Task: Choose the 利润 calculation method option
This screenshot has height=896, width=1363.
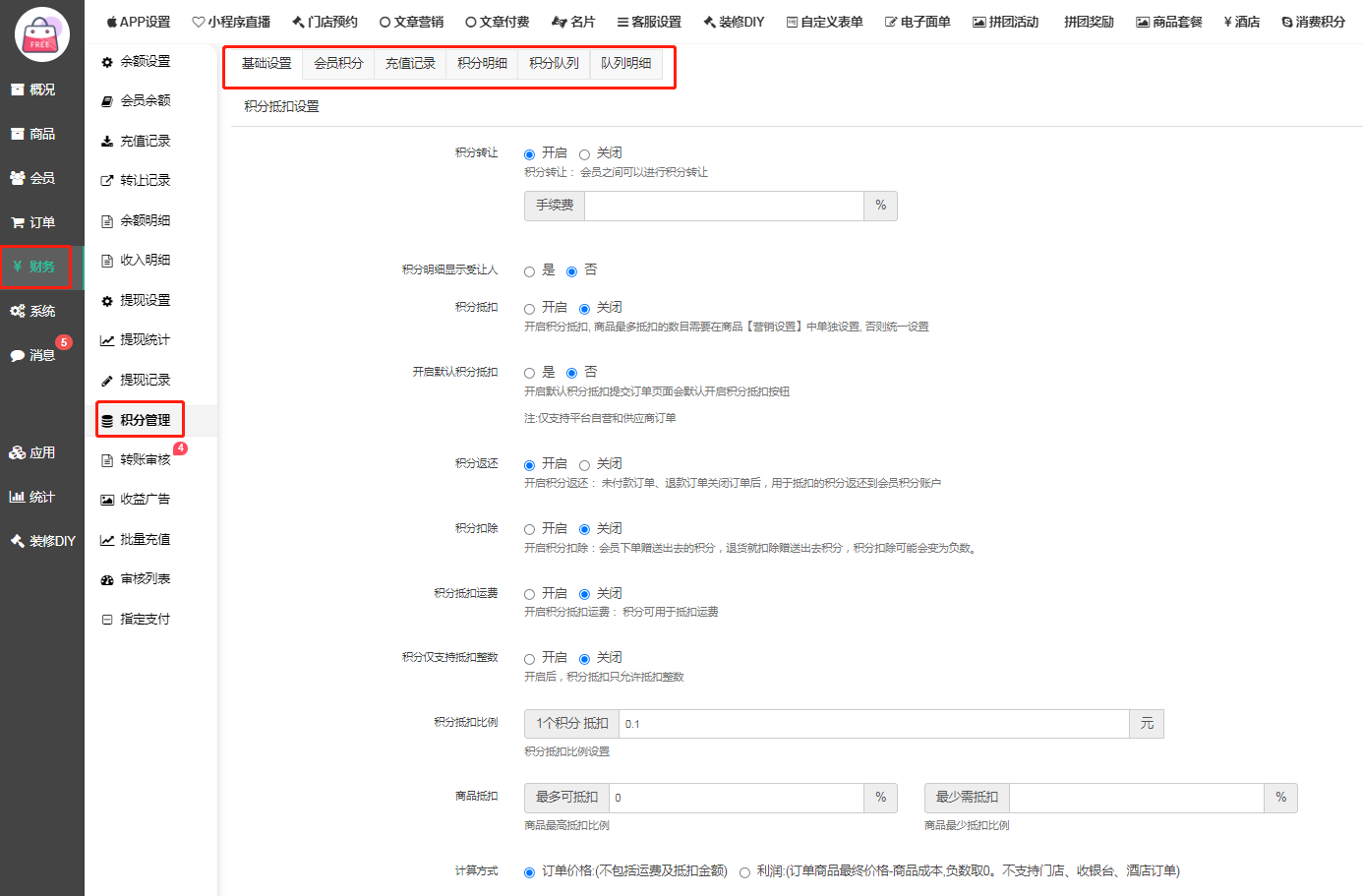Action: [744, 872]
